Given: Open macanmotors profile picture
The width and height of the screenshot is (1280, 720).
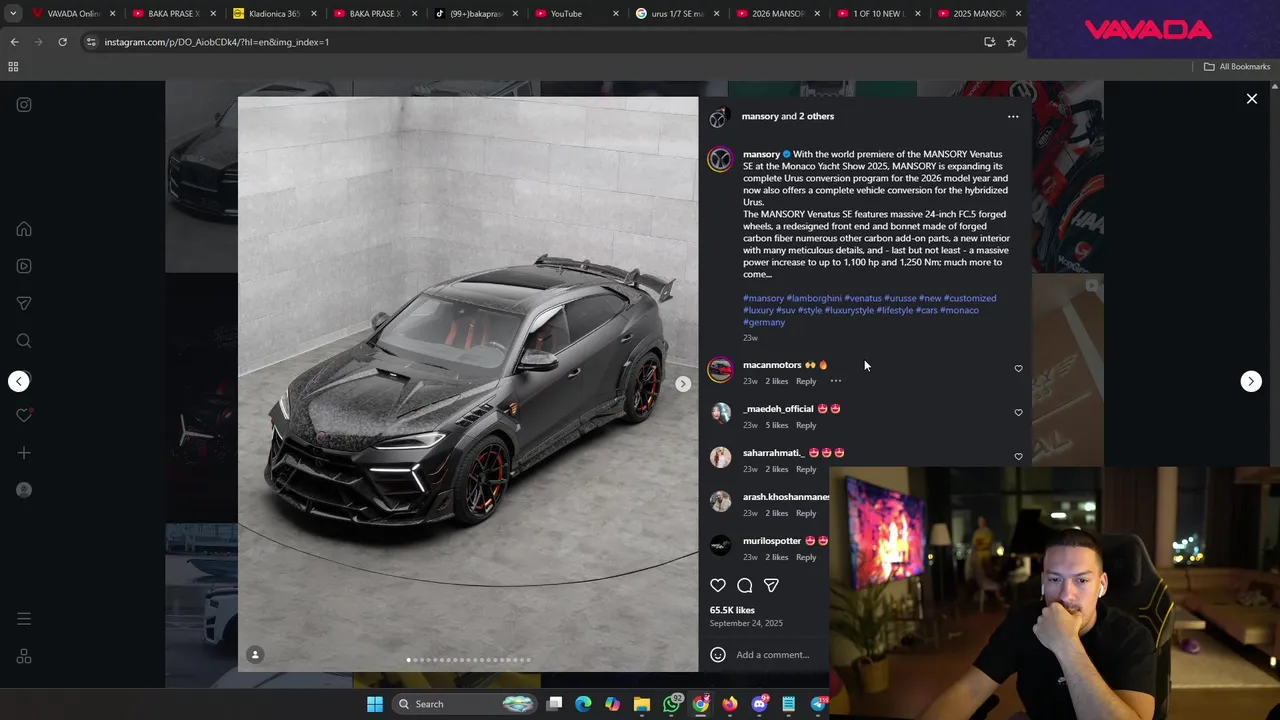Looking at the screenshot, I should [720, 369].
